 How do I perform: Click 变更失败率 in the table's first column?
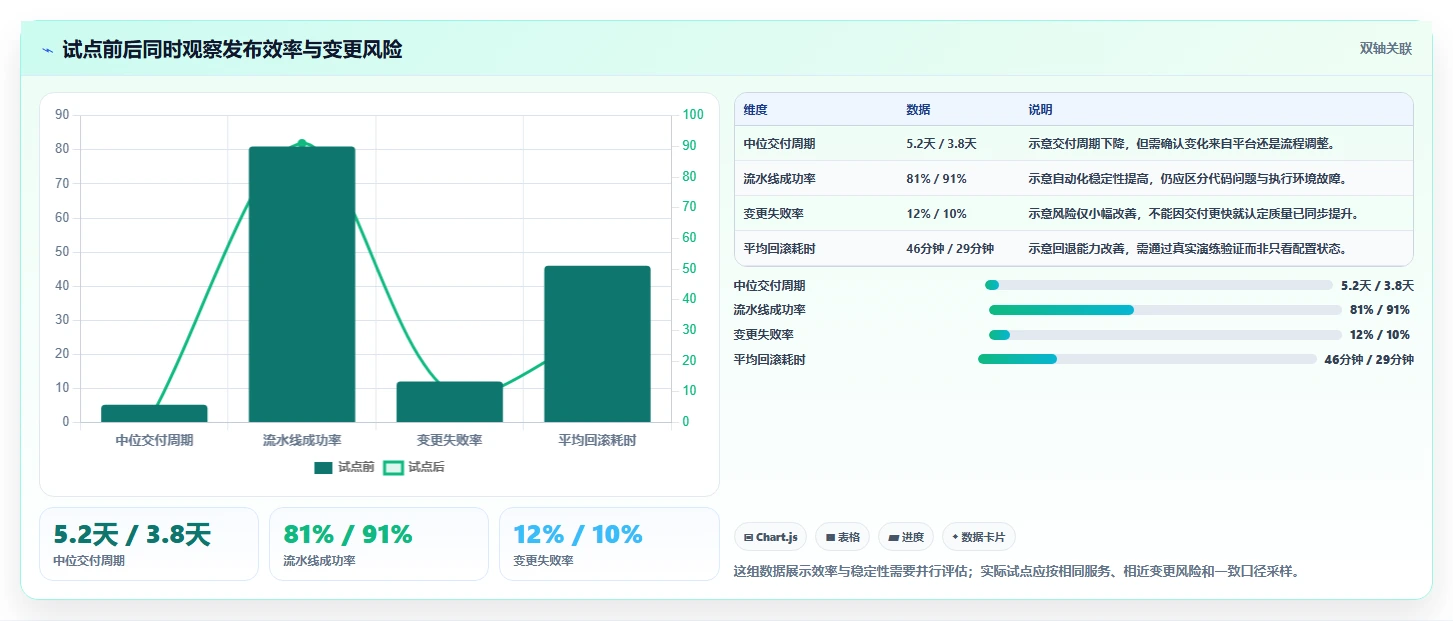coord(773,214)
